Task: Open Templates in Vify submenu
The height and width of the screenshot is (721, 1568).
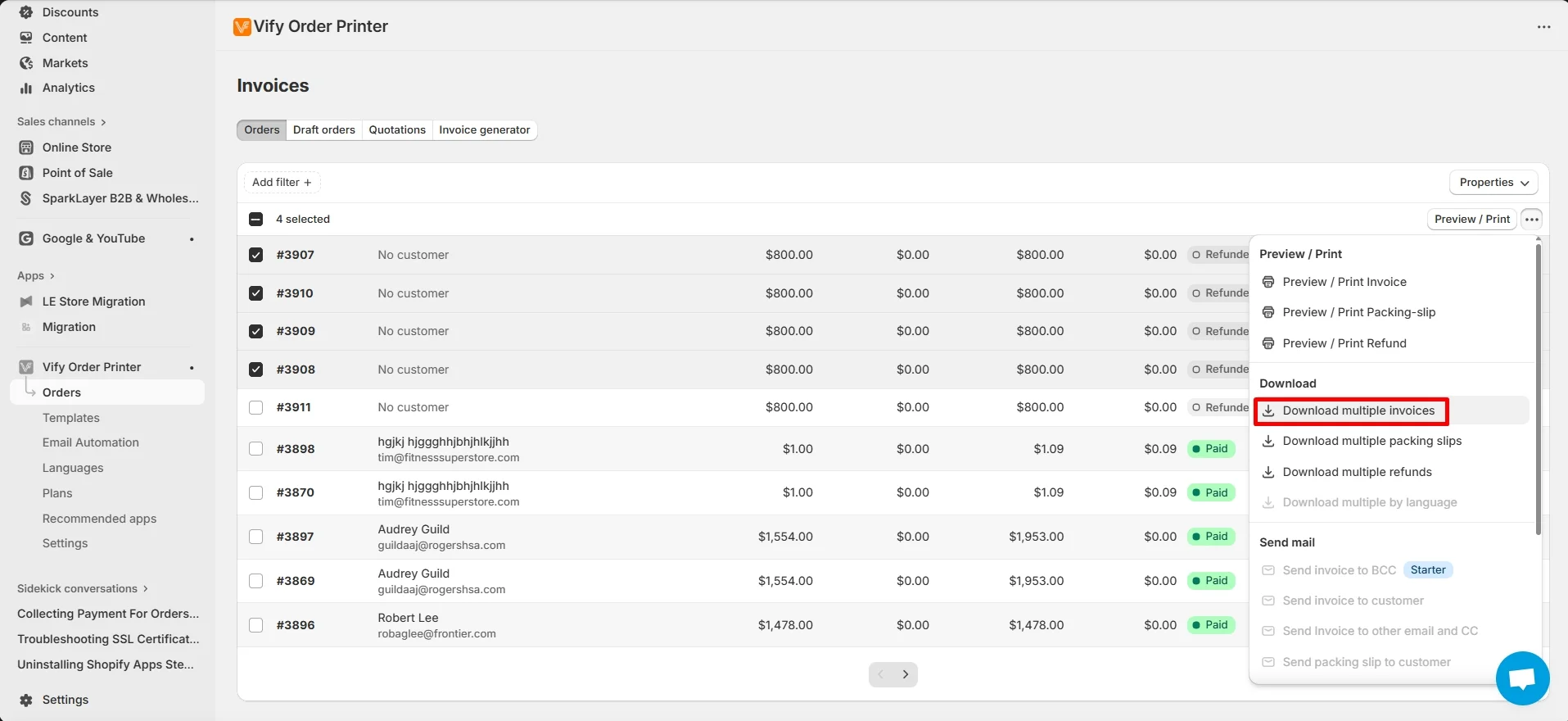Action: [71, 418]
